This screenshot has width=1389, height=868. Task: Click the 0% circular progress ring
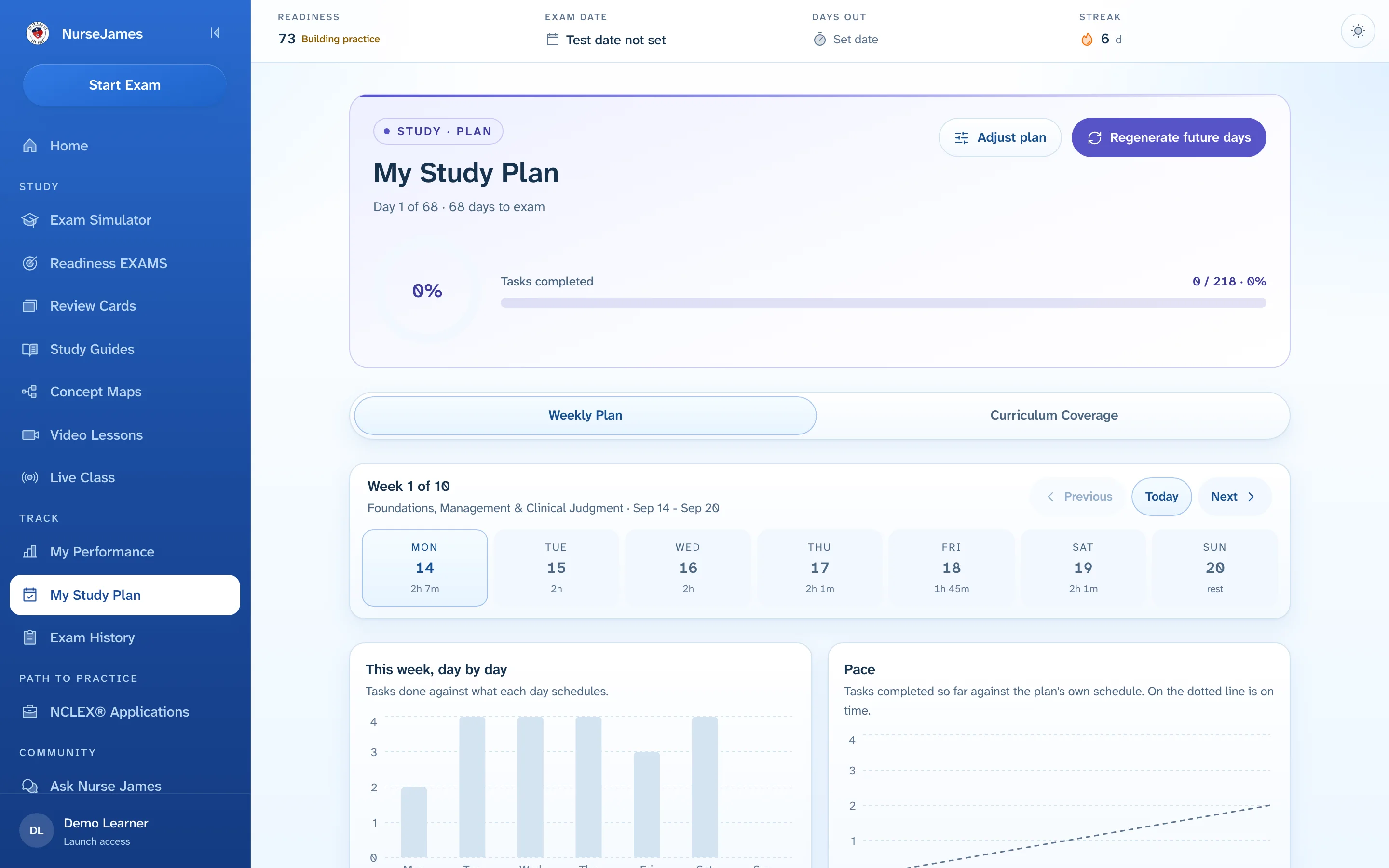pos(427,290)
